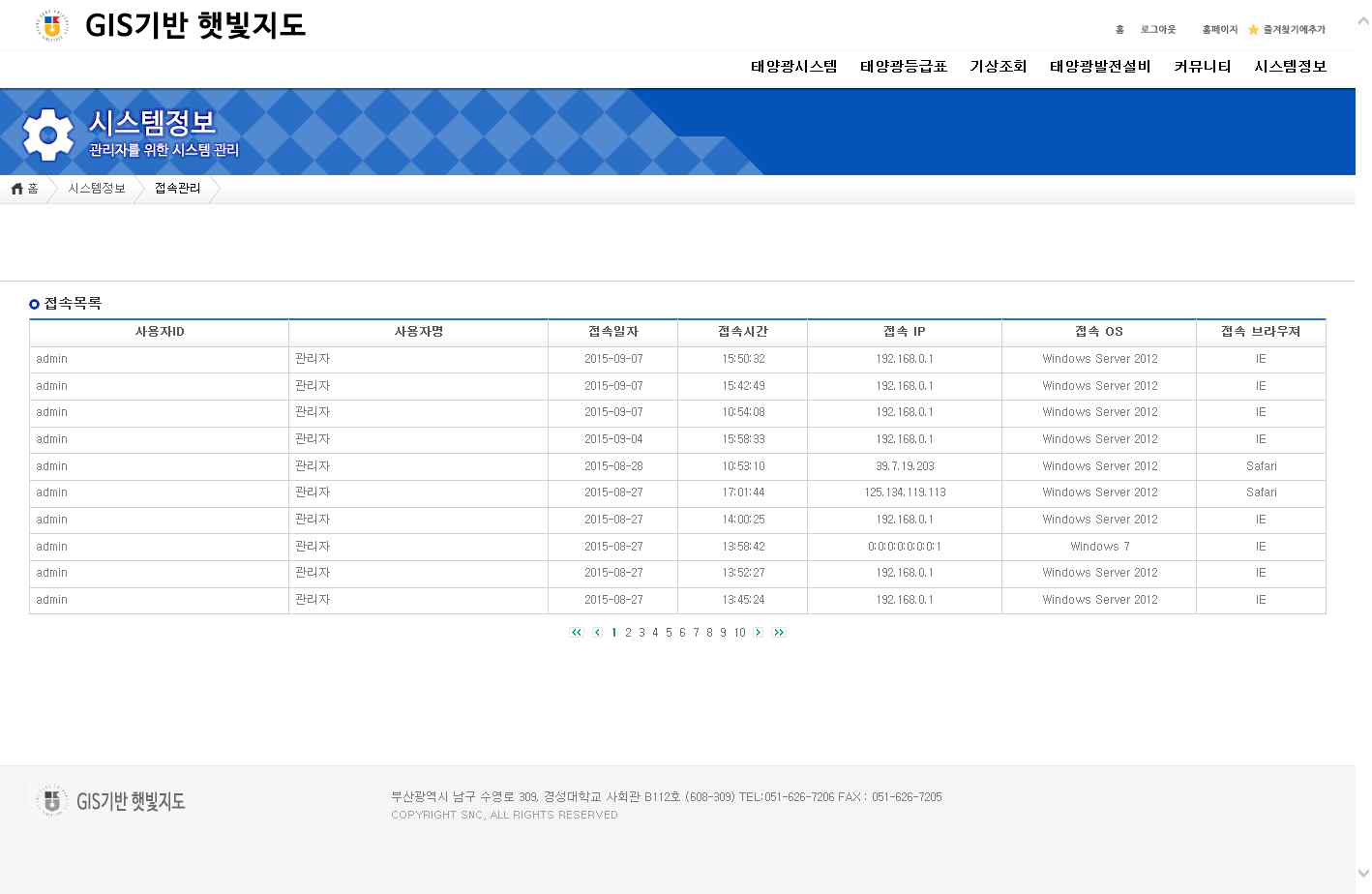The image size is (1372, 894).
Task: Click the 사용자ID column header
Action: (x=160, y=332)
